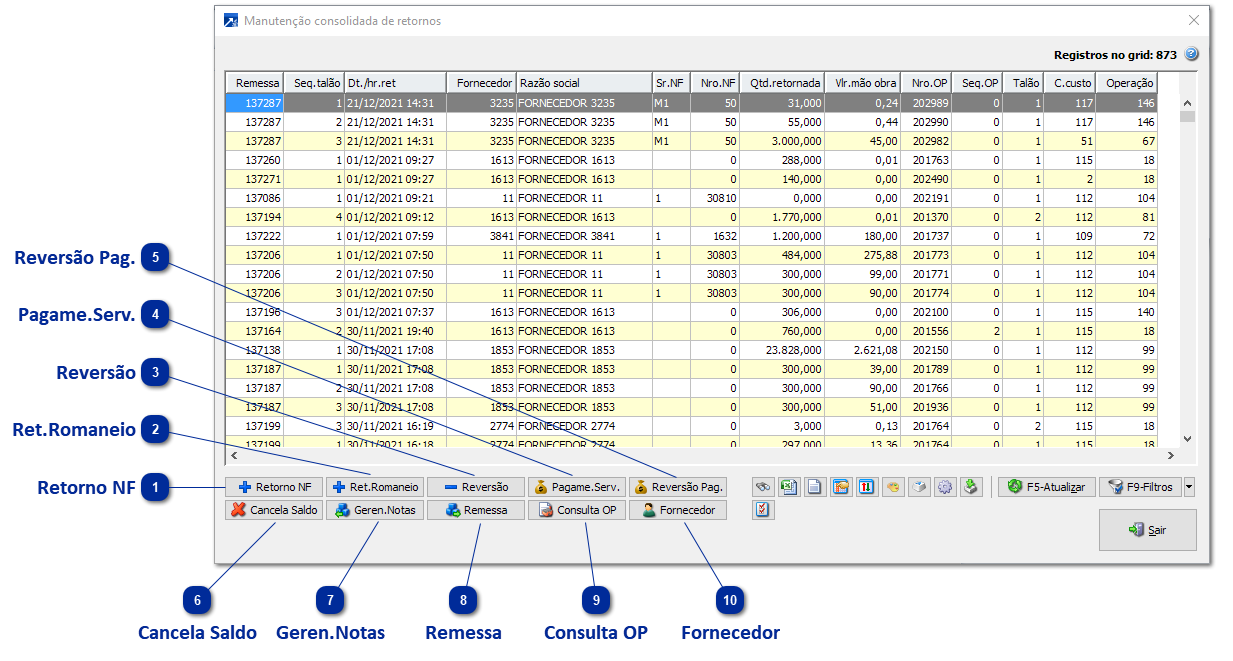
Task: Click the red up-down arrows sort icon
Action: (x=867, y=488)
